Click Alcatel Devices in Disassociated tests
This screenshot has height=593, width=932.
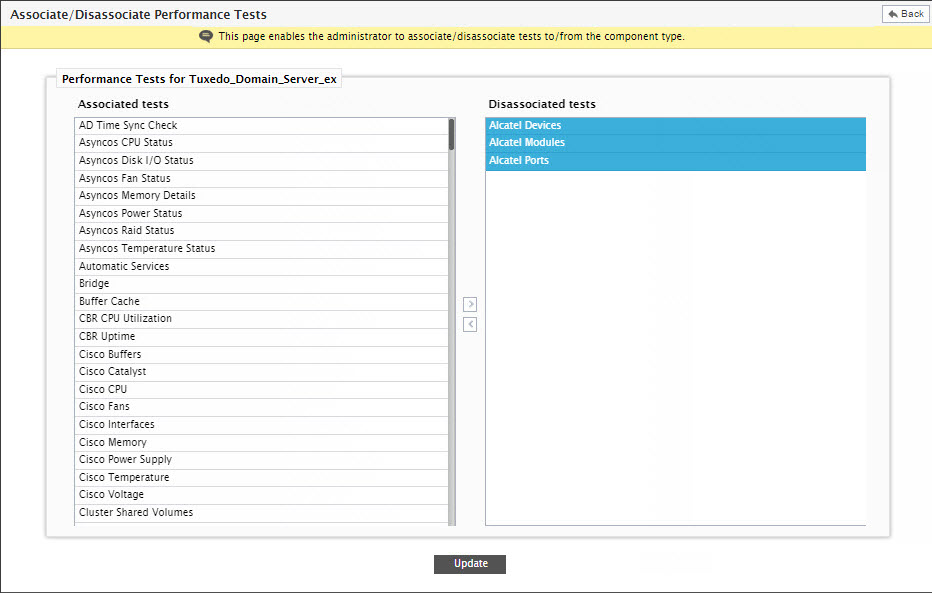[676, 125]
